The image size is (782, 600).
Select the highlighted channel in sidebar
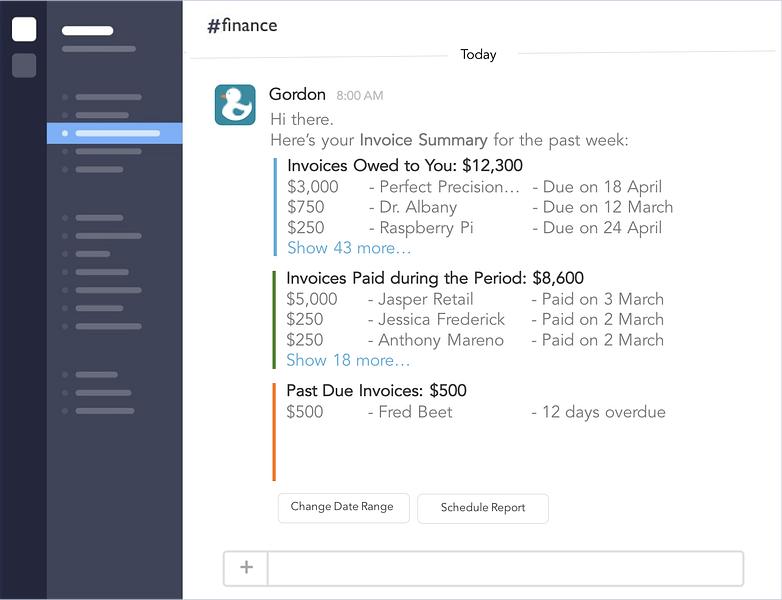click(x=115, y=133)
